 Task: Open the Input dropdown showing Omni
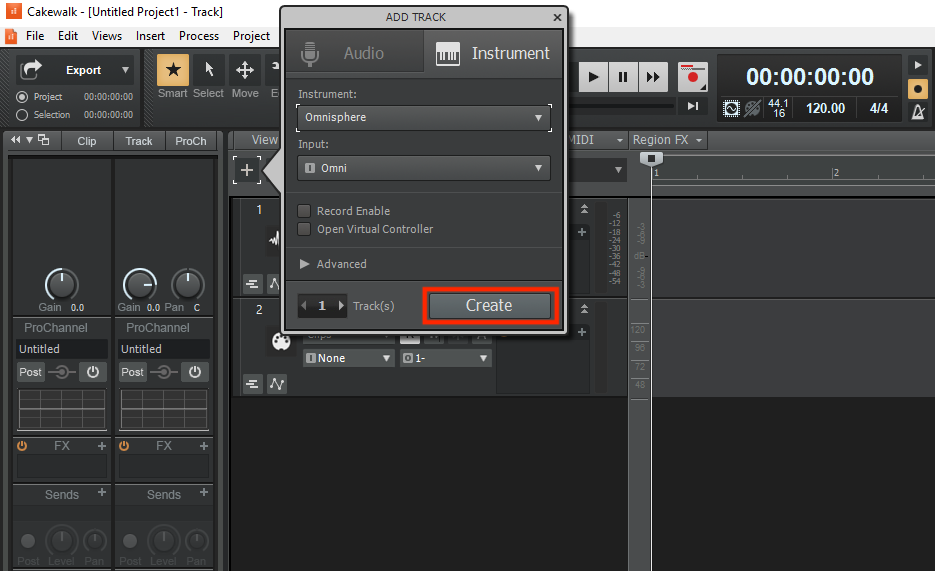pos(424,168)
